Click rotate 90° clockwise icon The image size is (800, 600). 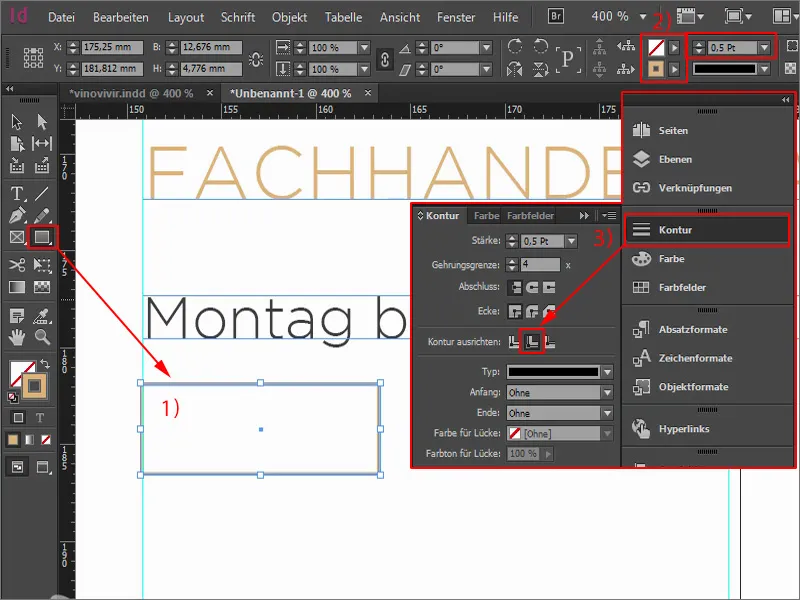tap(515, 46)
